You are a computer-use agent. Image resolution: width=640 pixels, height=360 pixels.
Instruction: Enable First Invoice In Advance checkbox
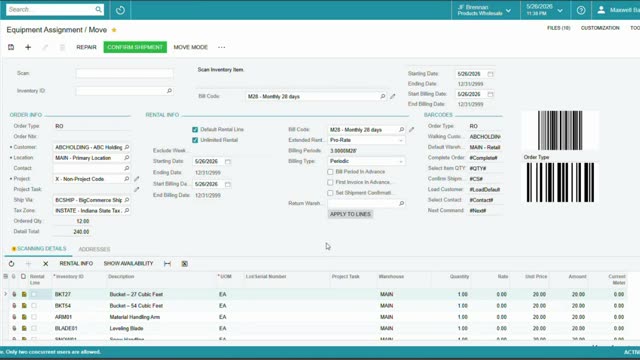(x=330, y=182)
